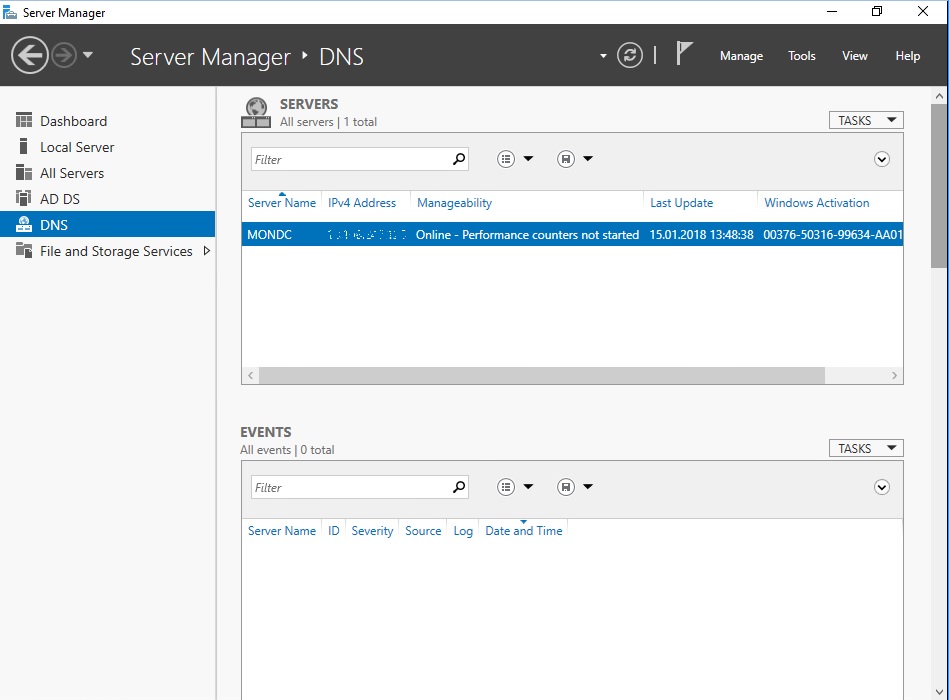This screenshot has height=700, width=949.
Task: Sort events by Source column
Action: click(423, 531)
